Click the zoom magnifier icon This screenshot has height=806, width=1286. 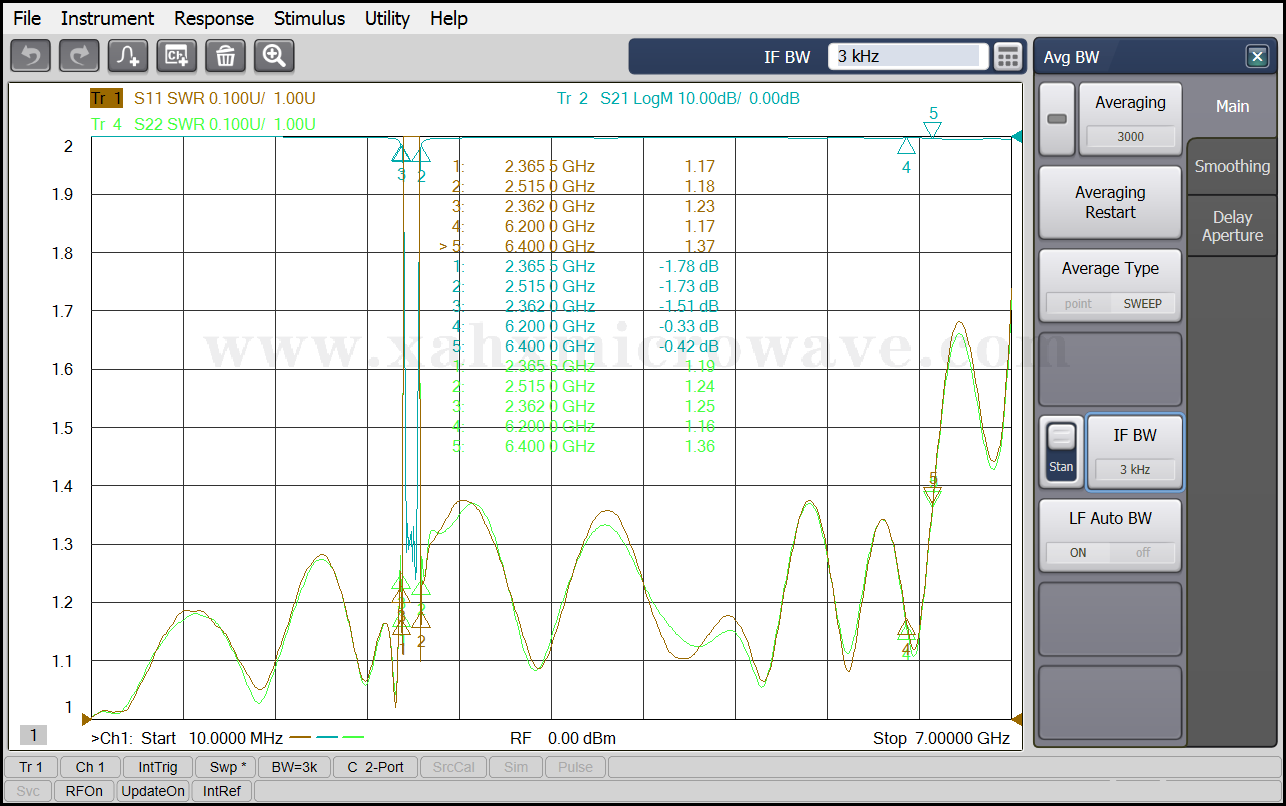click(274, 56)
